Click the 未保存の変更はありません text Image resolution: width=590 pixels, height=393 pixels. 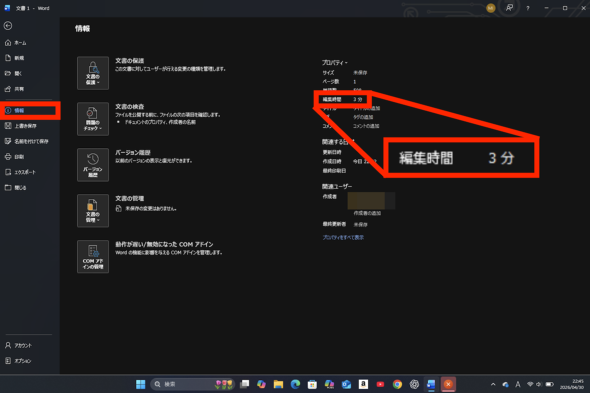pos(151,208)
